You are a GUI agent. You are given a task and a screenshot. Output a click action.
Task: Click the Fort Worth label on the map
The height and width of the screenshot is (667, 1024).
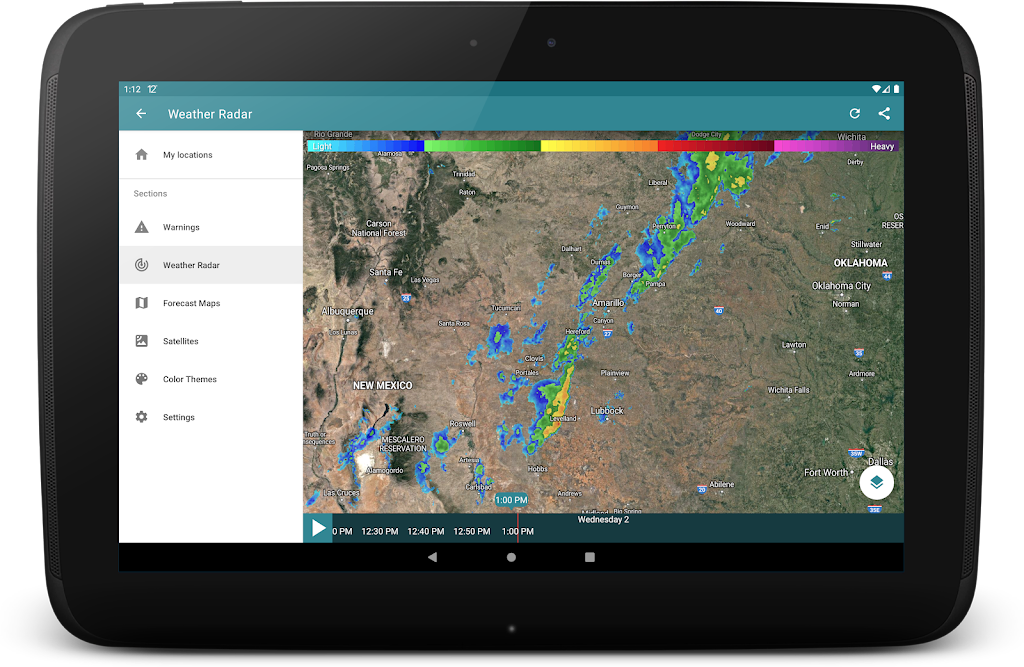coord(825,472)
